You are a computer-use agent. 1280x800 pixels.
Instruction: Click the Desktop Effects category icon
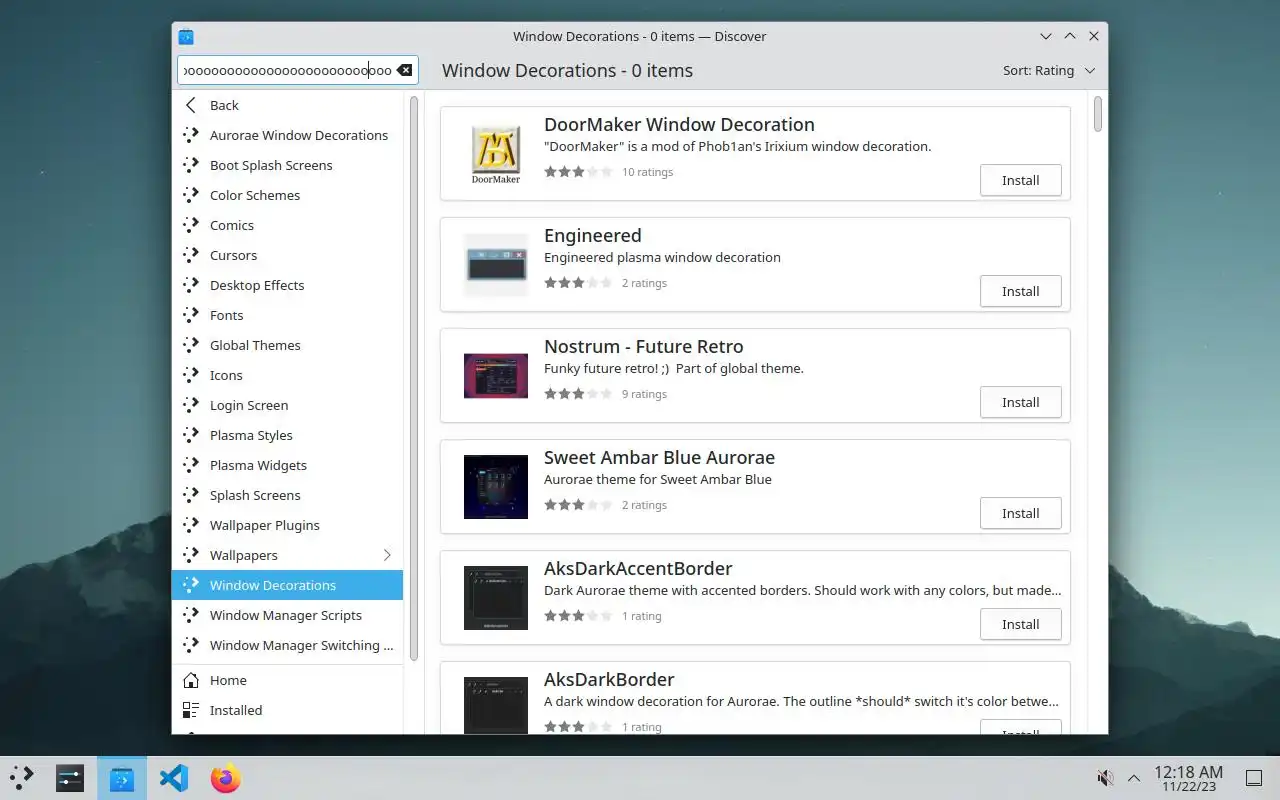[191, 285]
